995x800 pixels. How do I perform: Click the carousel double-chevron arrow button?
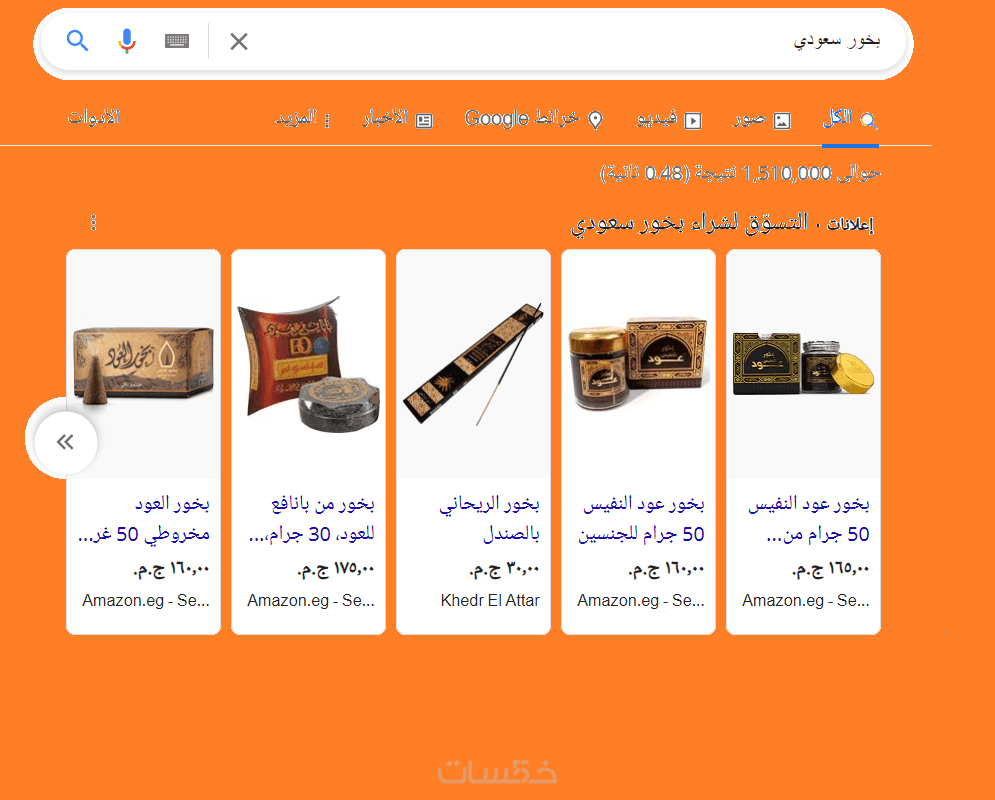65,442
